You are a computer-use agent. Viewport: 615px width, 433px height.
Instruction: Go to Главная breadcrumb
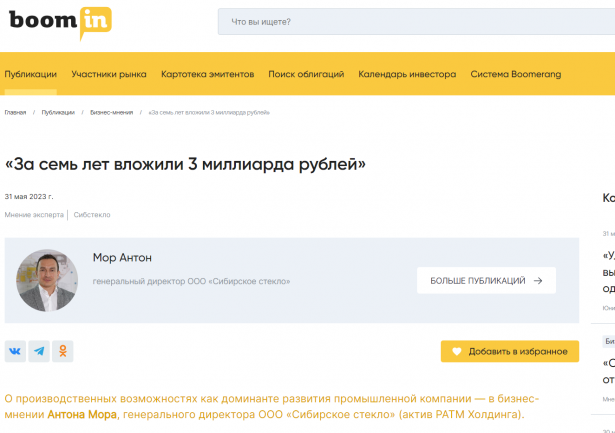click(15, 113)
